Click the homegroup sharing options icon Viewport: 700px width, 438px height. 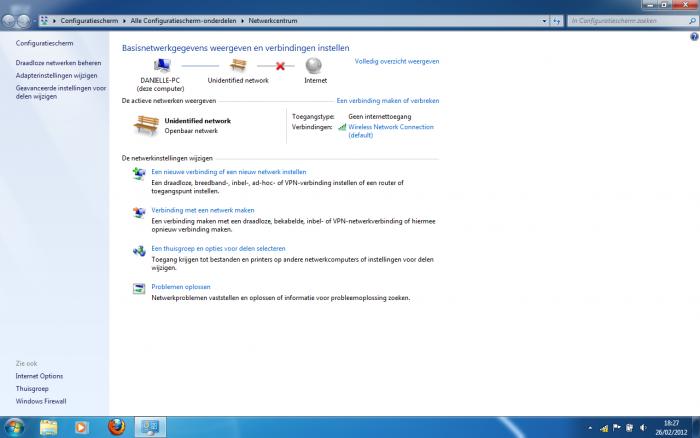pos(139,250)
